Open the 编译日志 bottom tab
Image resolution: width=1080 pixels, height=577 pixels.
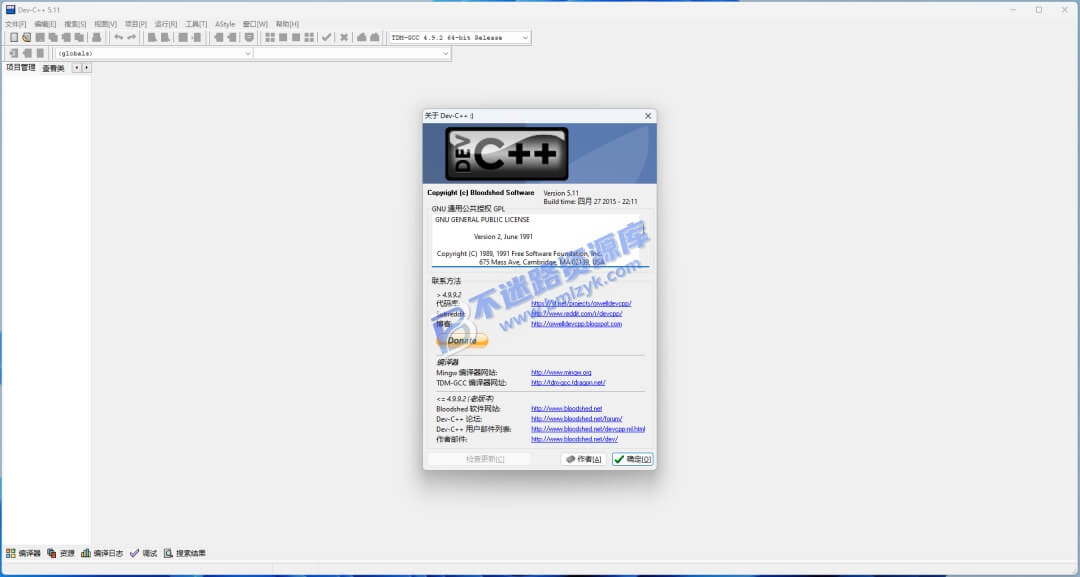click(102, 553)
